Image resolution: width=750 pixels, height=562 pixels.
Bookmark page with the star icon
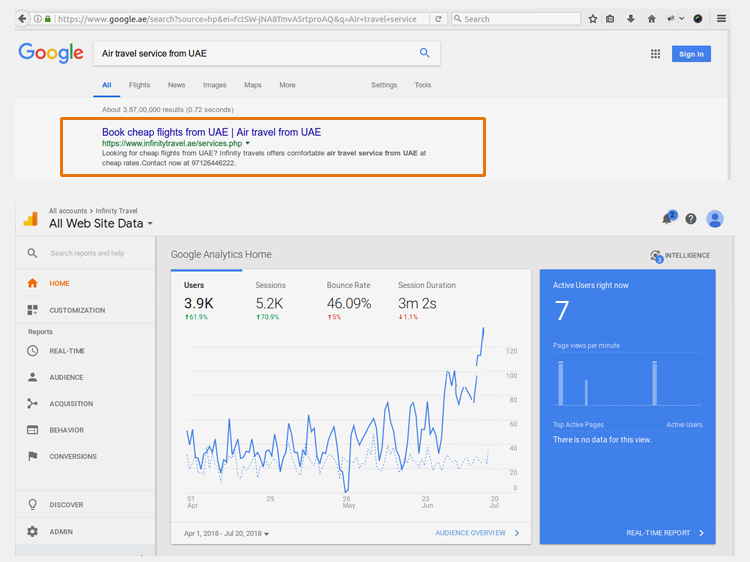point(593,18)
